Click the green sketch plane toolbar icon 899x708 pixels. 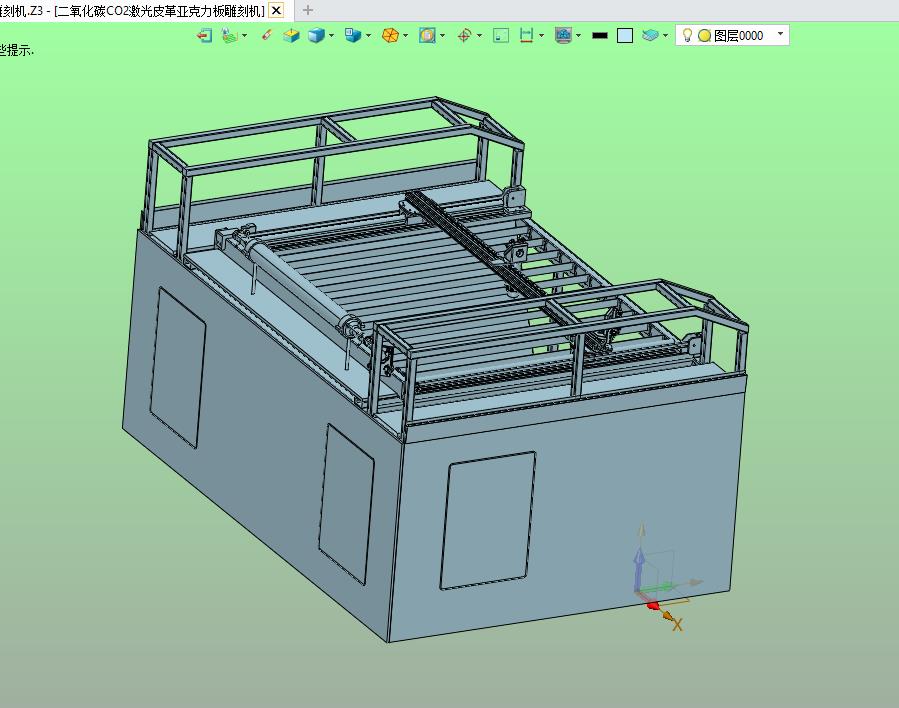[x=229, y=36]
